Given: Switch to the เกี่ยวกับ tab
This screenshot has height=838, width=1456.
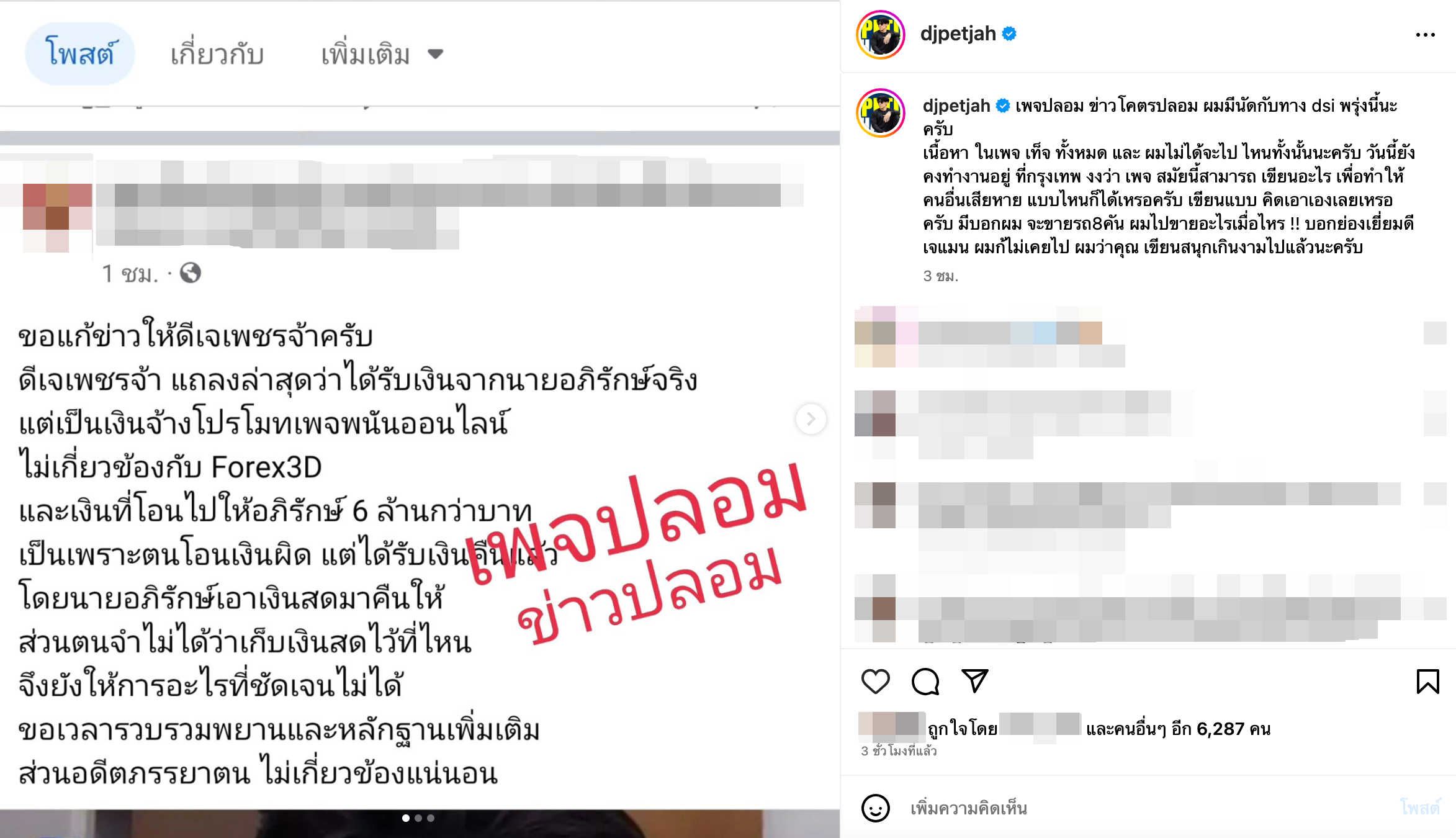Looking at the screenshot, I should [x=217, y=54].
